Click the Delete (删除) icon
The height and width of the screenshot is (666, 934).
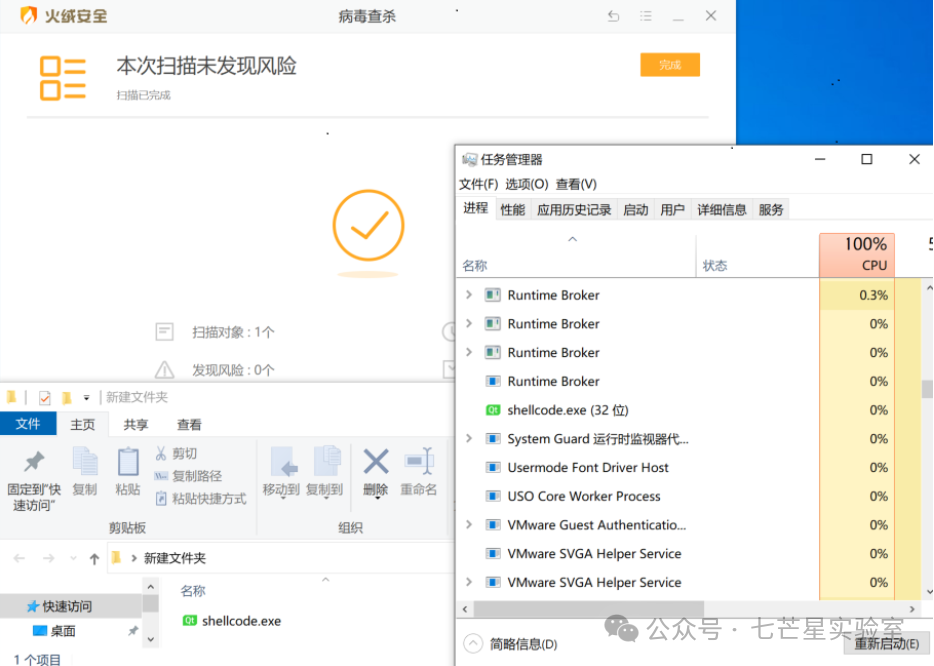374,460
